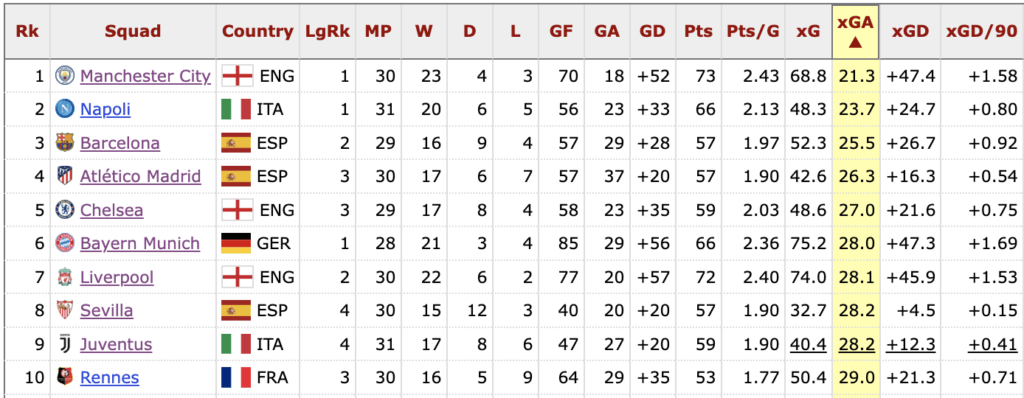Click the German flag in Bayern Munich's row
Screen dimensions: 1024x398
(x=236, y=243)
